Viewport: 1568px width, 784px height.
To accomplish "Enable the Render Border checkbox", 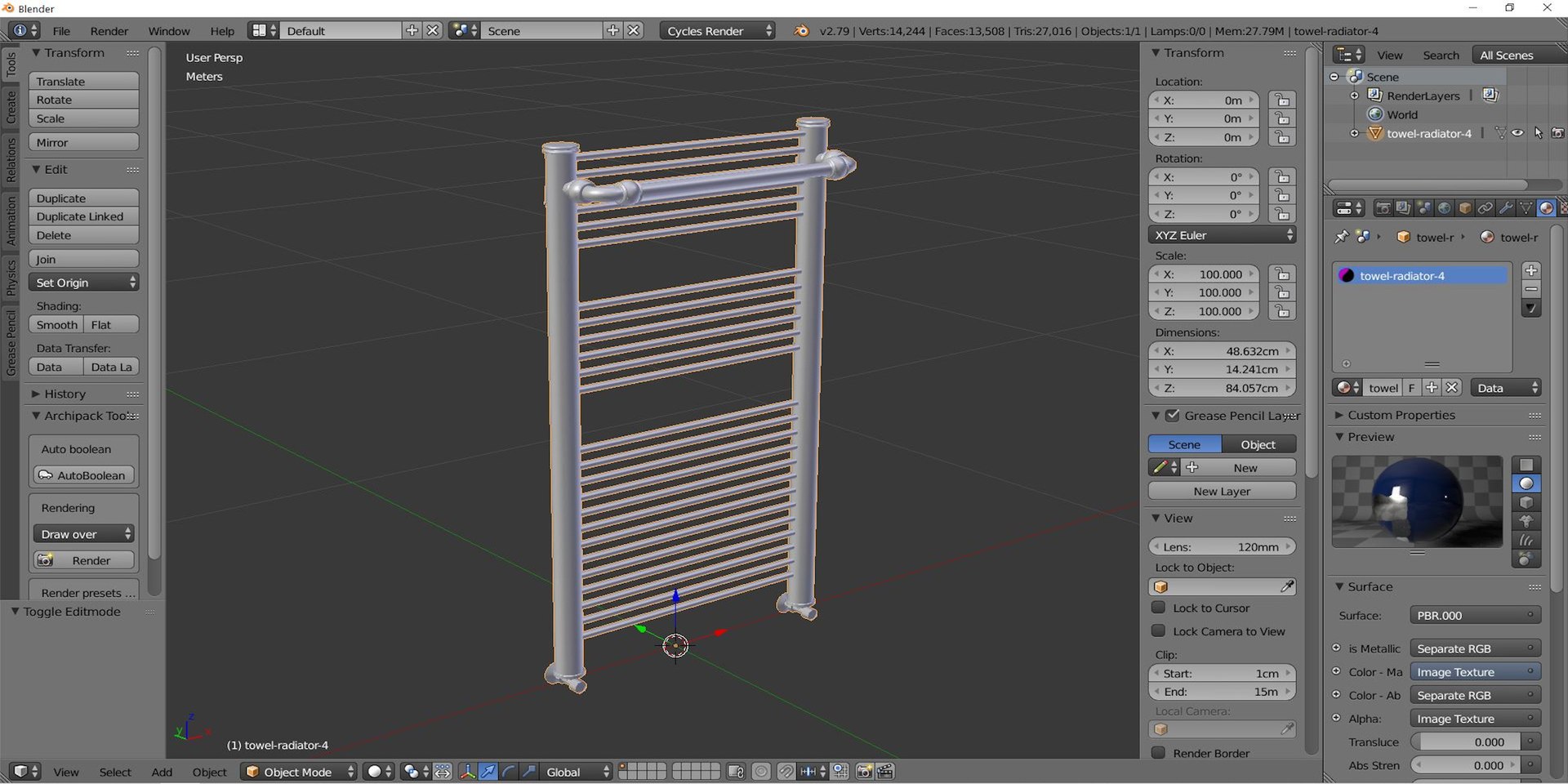I will (x=1158, y=752).
